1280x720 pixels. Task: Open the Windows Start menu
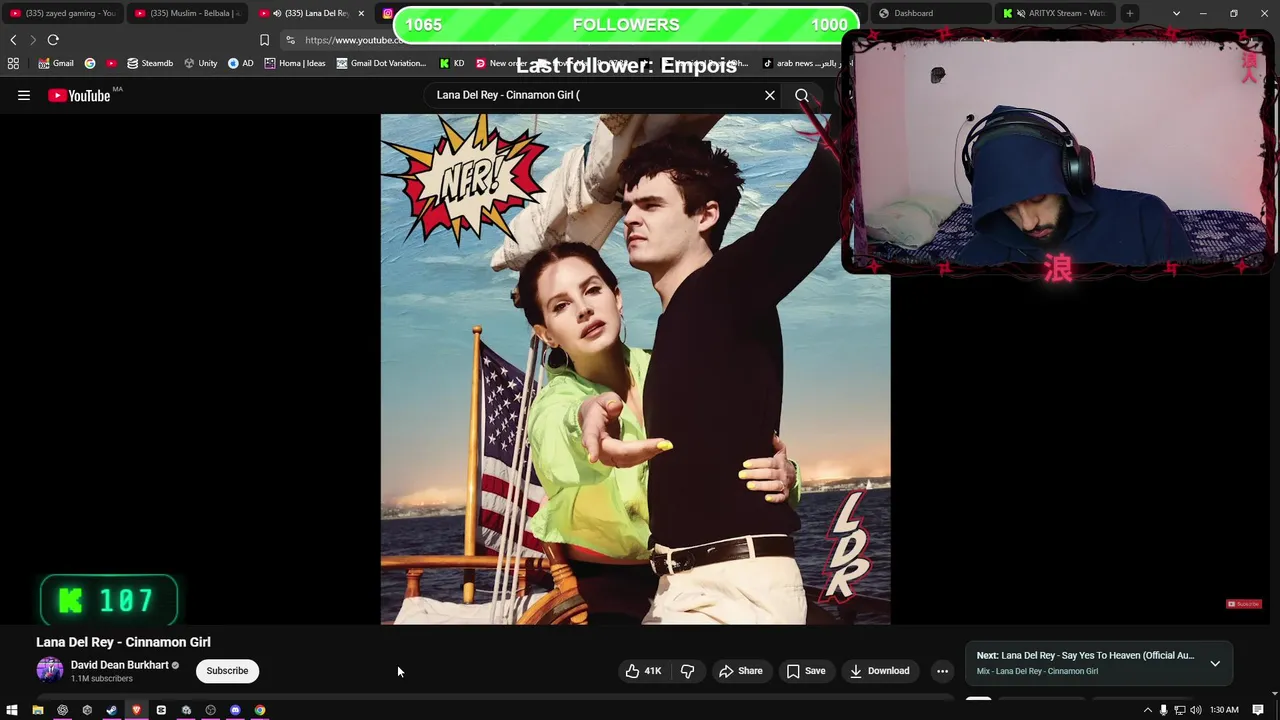pos(12,710)
